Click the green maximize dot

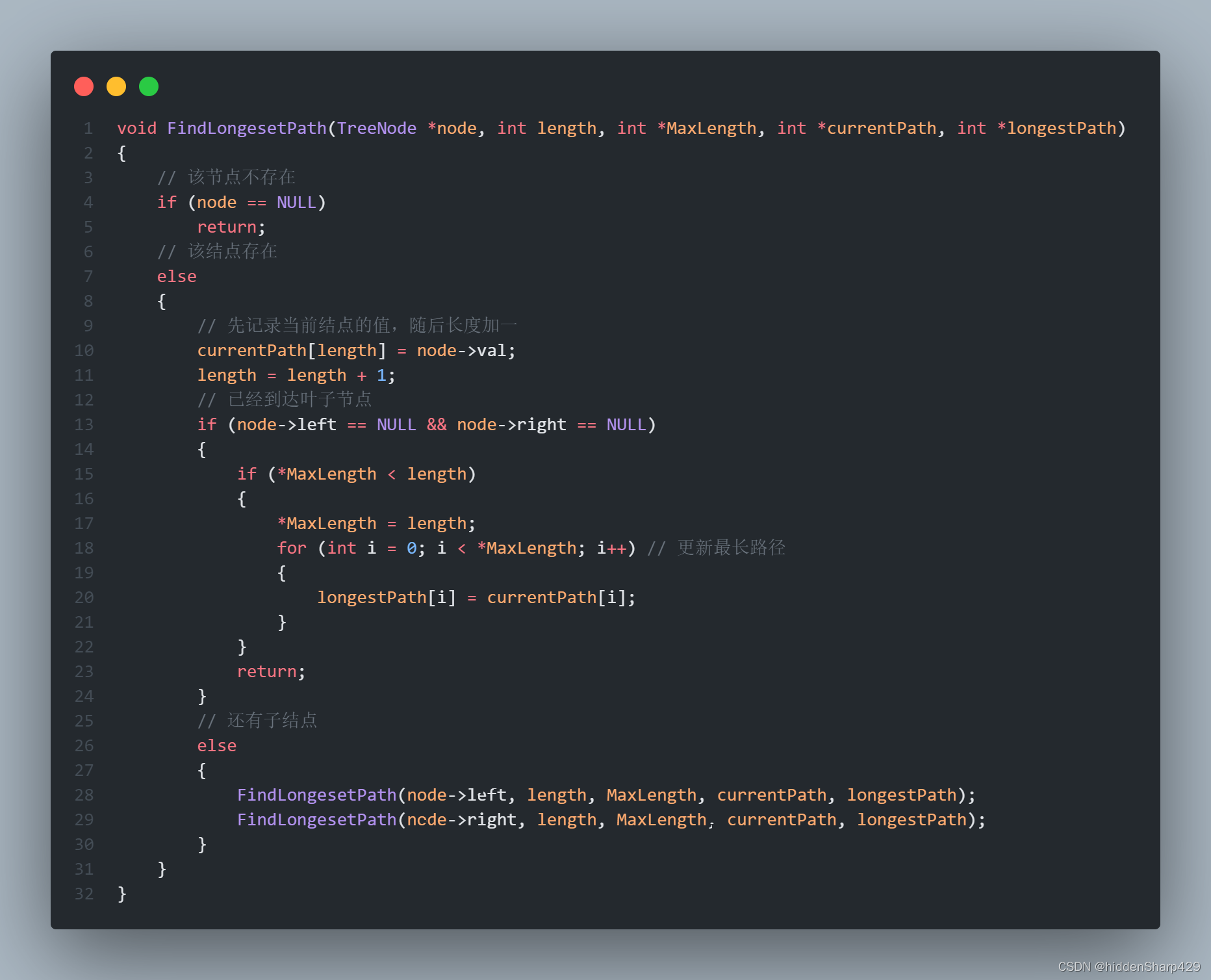pos(149,86)
